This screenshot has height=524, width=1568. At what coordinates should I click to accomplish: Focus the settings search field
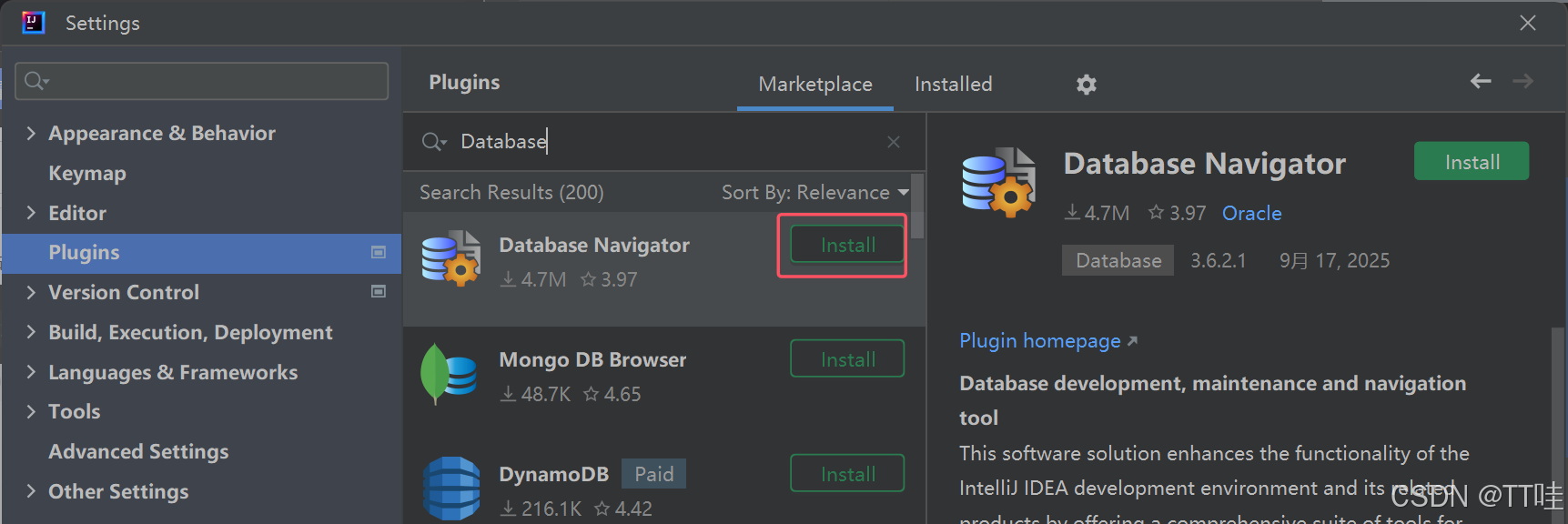[x=202, y=81]
